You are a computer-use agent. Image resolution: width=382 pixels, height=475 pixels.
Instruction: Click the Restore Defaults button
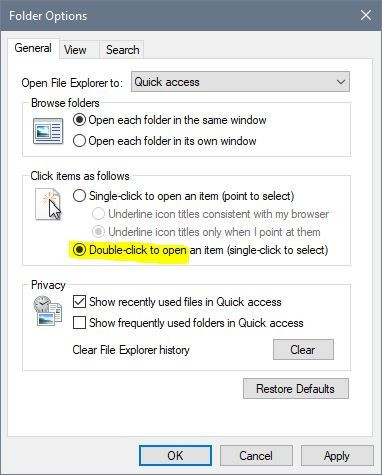click(296, 389)
